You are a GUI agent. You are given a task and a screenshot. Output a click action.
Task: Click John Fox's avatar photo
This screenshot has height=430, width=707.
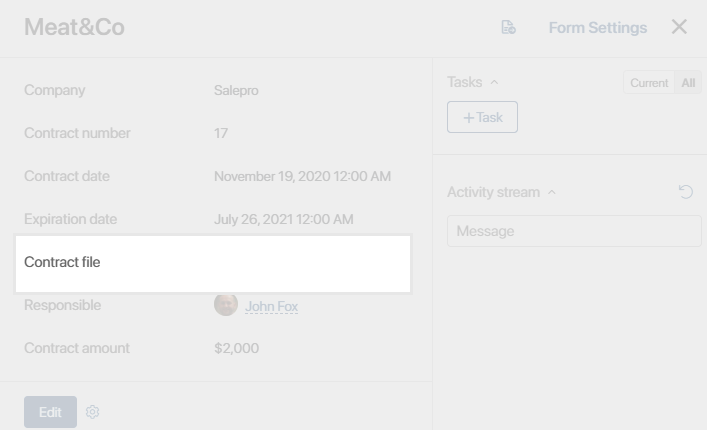tap(226, 304)
